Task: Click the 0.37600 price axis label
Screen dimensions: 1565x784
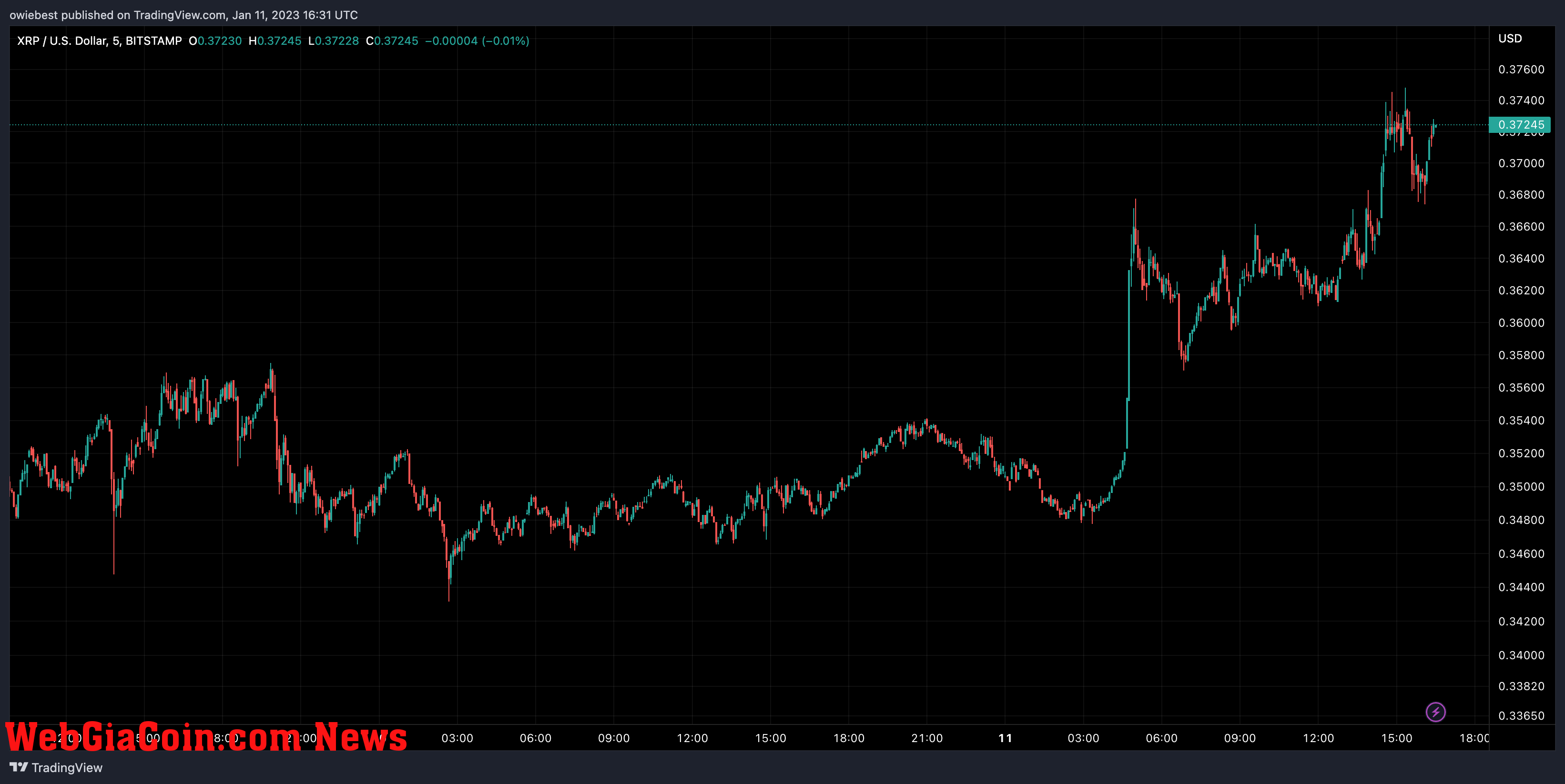Action: (1521, 69)
